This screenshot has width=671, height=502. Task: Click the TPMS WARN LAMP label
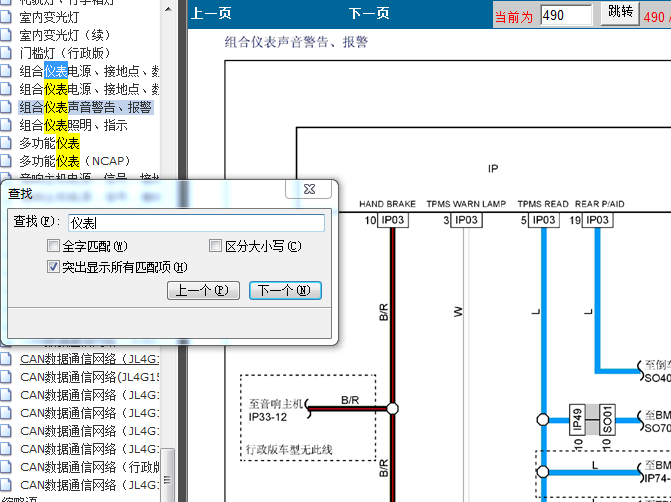pyautogui.click(x=466, y=204)
